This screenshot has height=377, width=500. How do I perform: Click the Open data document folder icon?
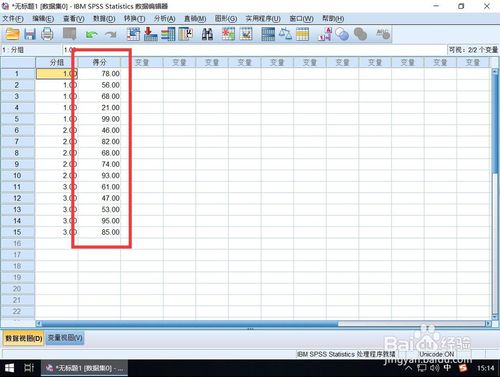click(13, 34)
